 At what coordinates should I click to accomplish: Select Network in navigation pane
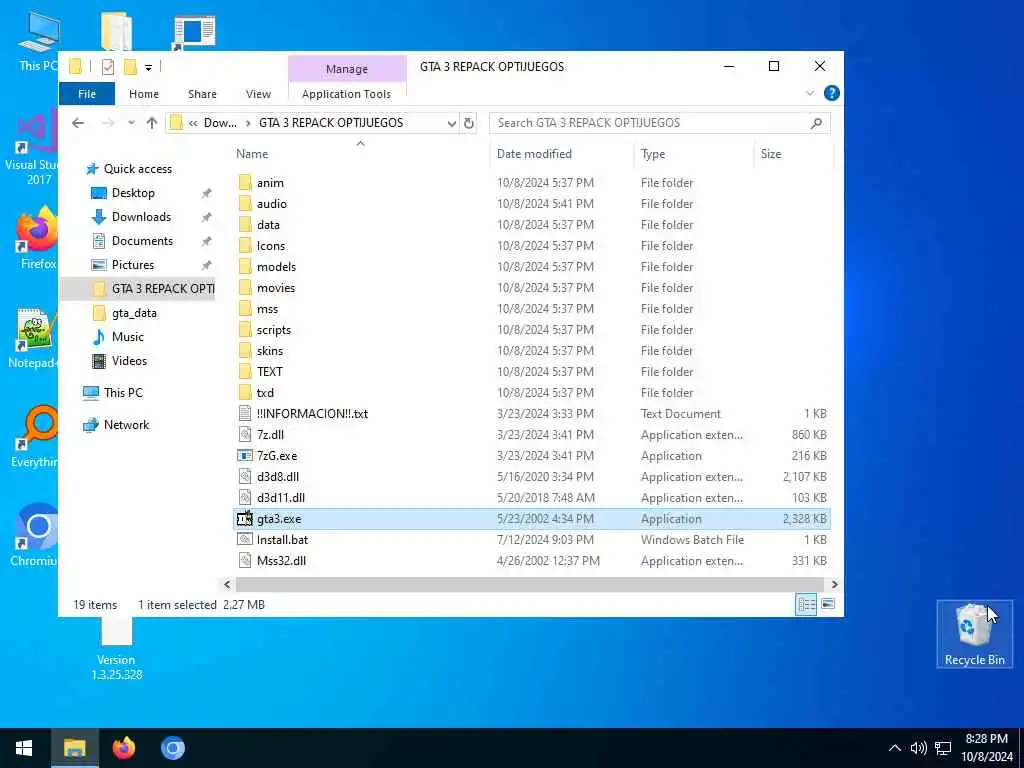126,424
